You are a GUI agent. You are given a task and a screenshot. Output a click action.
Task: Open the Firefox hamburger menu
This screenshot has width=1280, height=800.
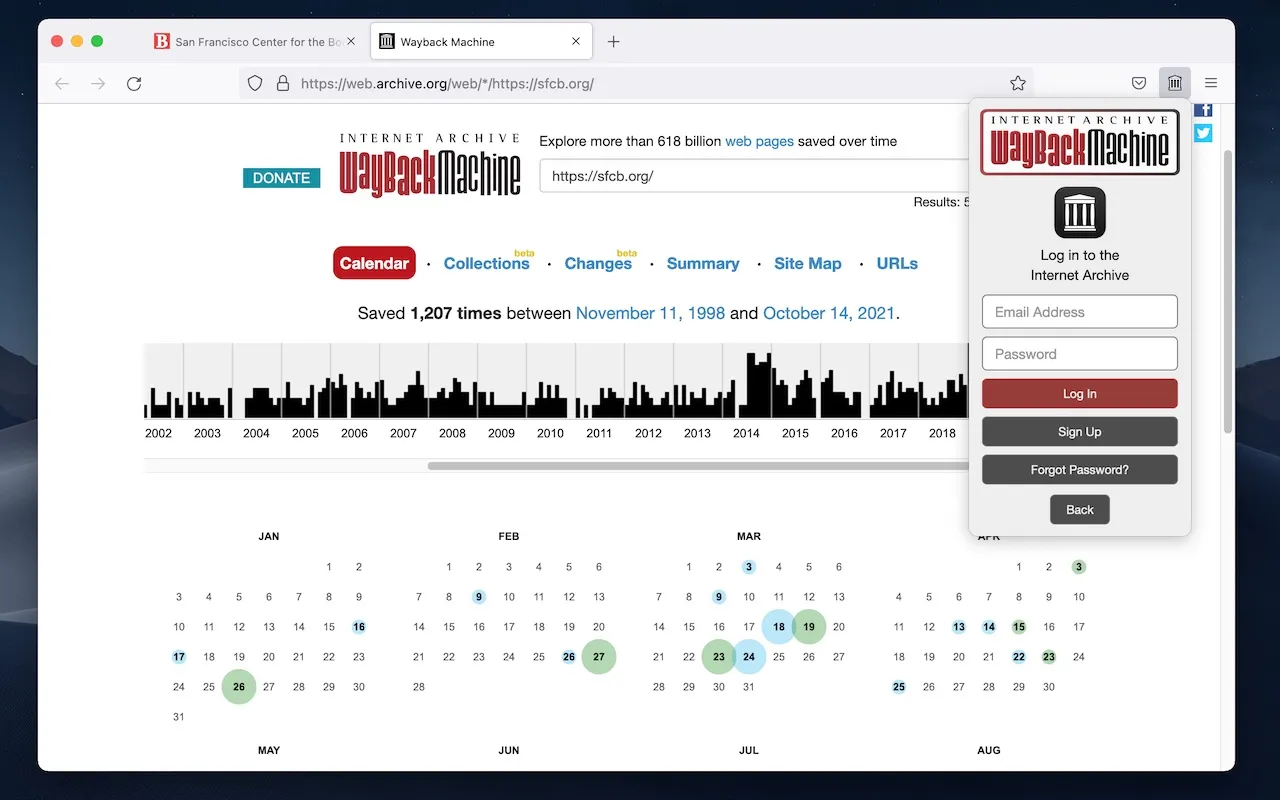click(x=1210, y=83)
